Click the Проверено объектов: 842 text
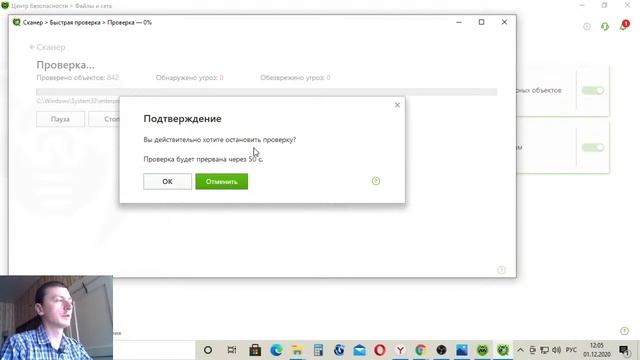 tap(78, 78)
